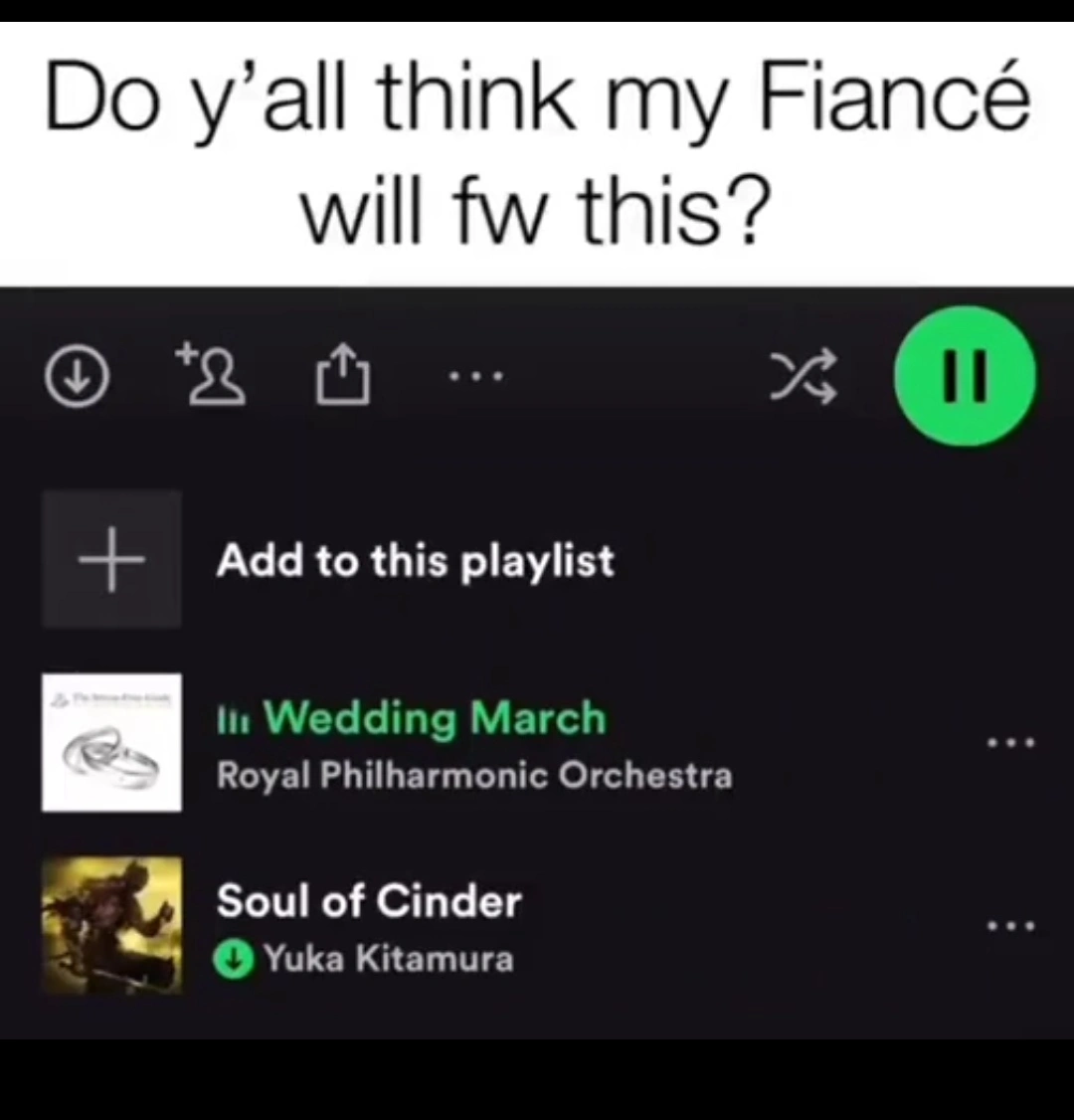Open options for Wedding March track

(x=1010, y=743)
